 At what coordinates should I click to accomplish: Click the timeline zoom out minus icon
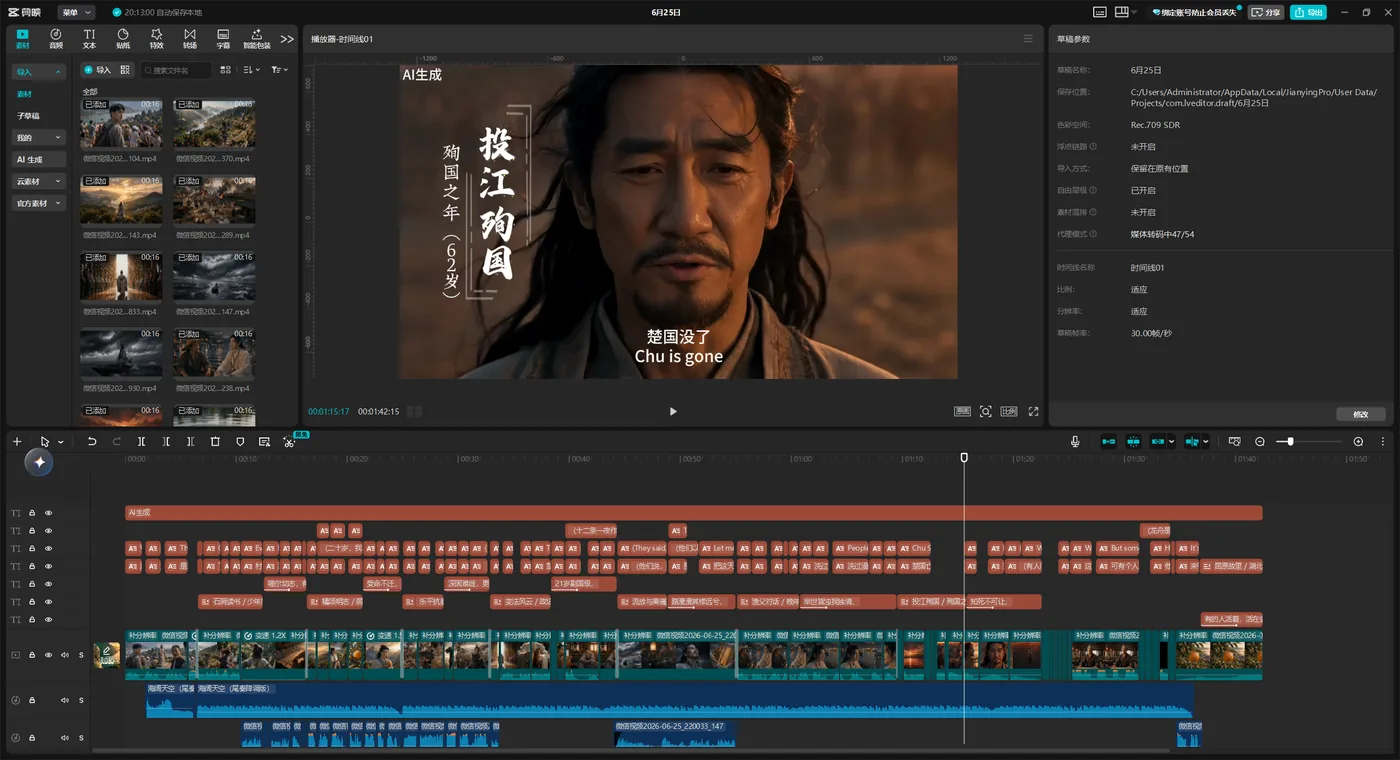[1260, 441]
